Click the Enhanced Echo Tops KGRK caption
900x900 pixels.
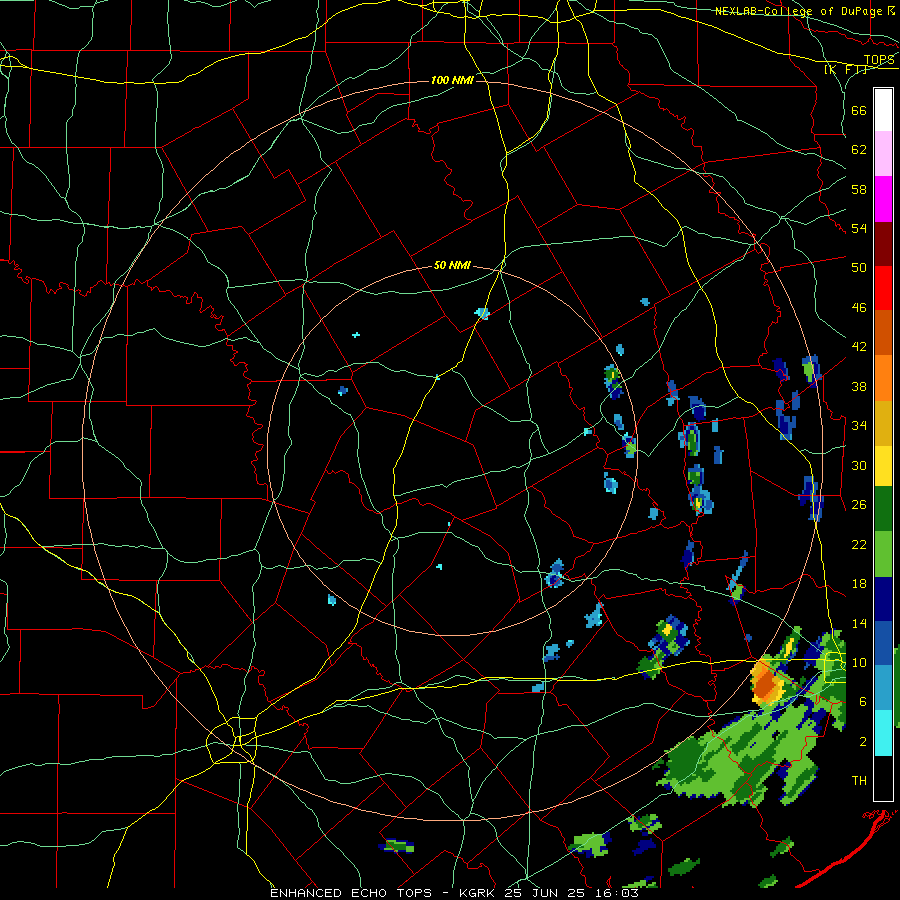pyautogui.click(x=454, y=893)
